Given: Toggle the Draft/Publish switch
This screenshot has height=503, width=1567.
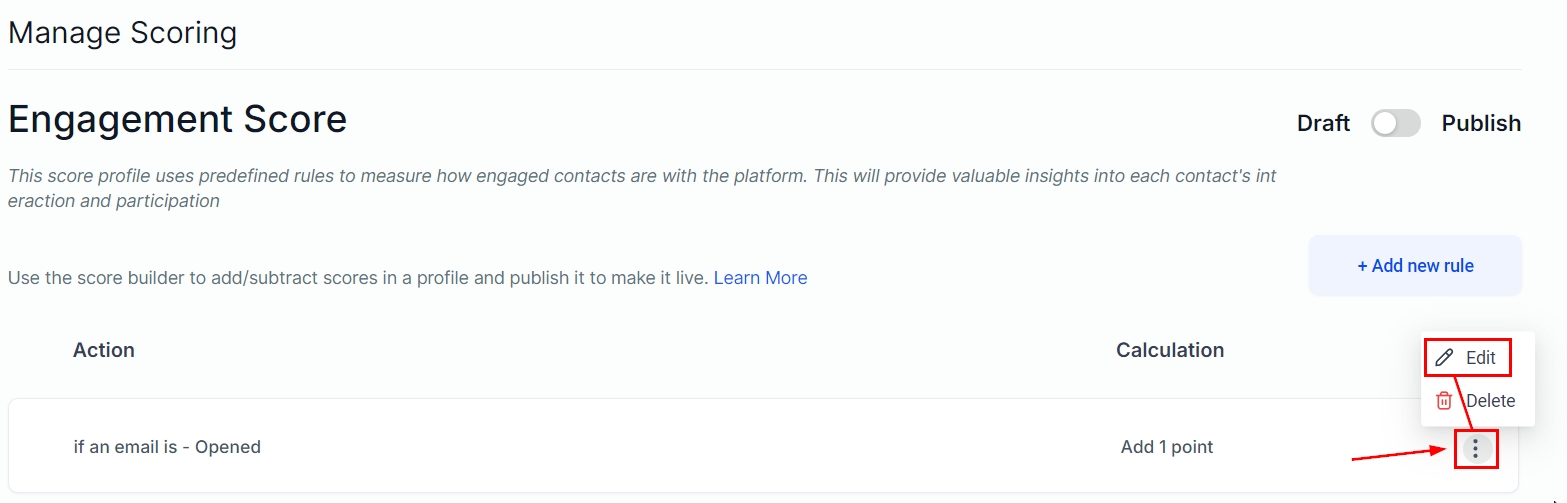Looking at the screenshot, I should (1395, 123).
